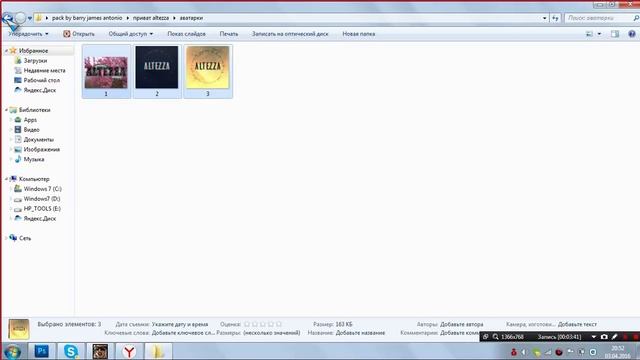
Task: Start 'Показ слайдов'
Action: [x=186, y=34]
